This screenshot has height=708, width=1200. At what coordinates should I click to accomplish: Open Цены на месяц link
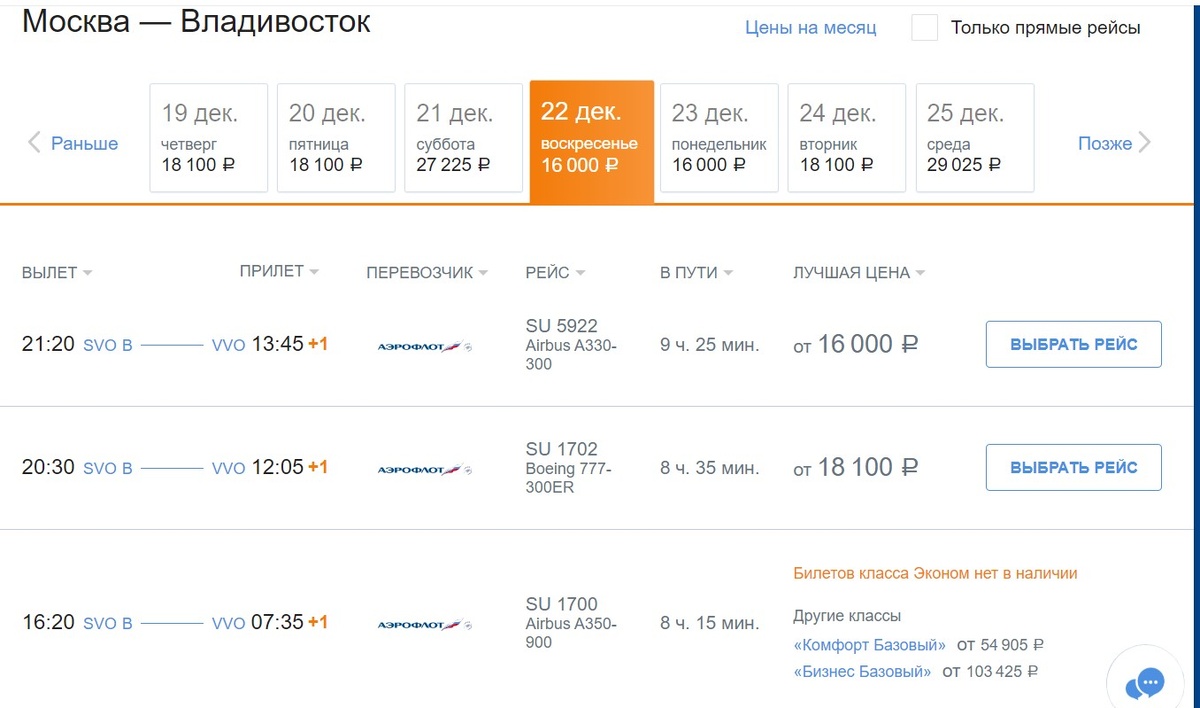(810, 28)
